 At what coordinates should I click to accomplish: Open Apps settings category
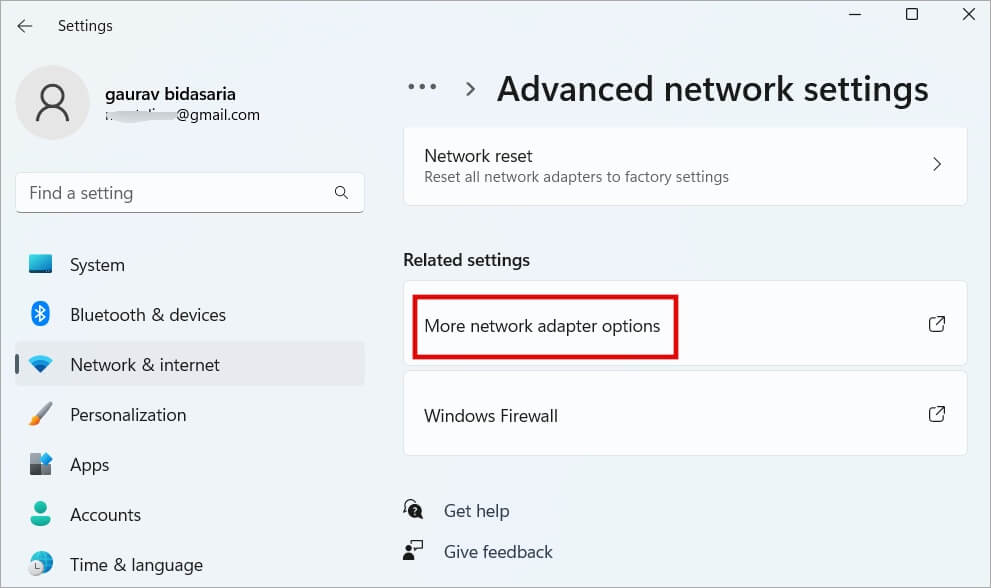(190, 465)
